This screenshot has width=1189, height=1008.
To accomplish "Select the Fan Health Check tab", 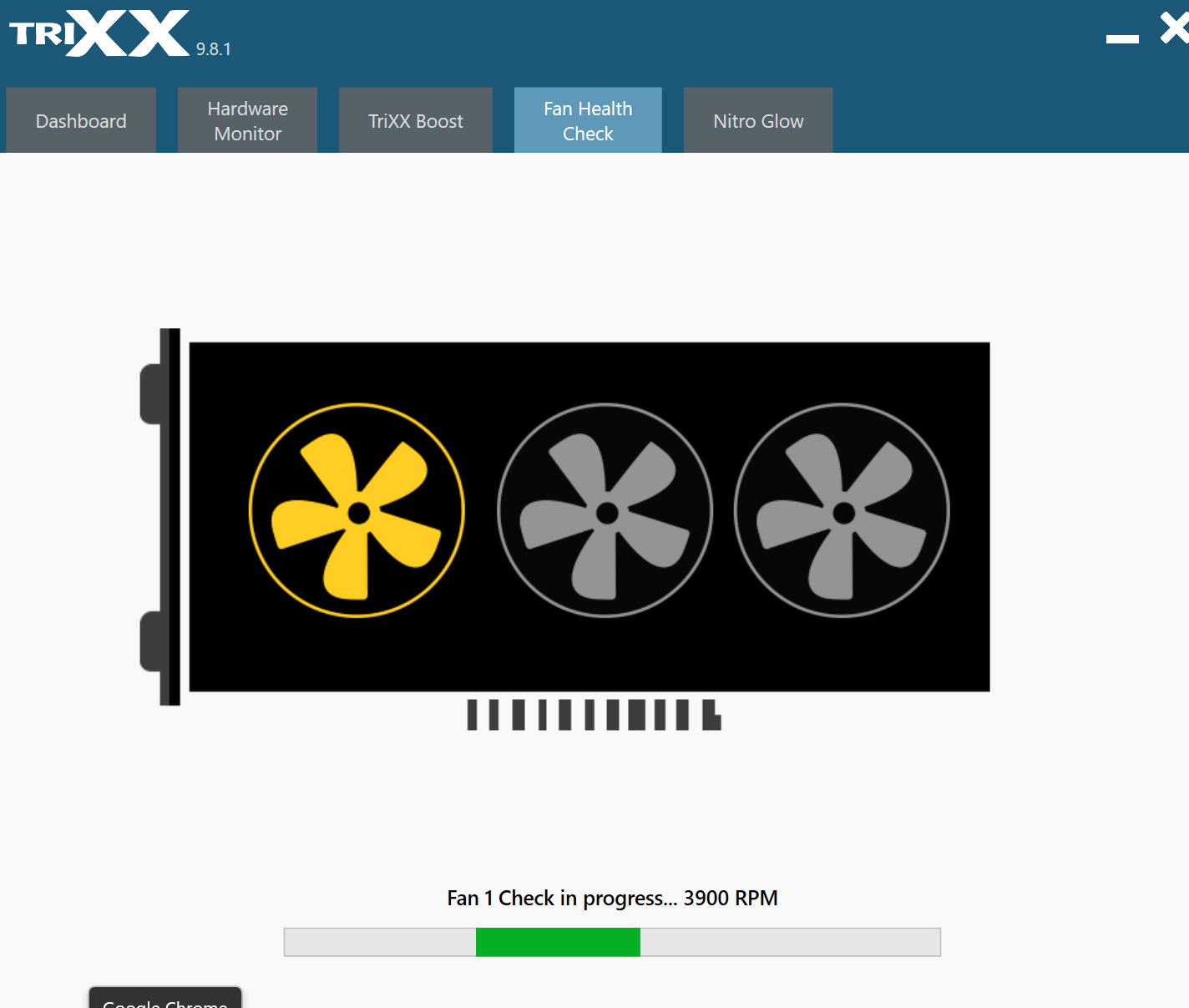I will (x=588, y=120).
